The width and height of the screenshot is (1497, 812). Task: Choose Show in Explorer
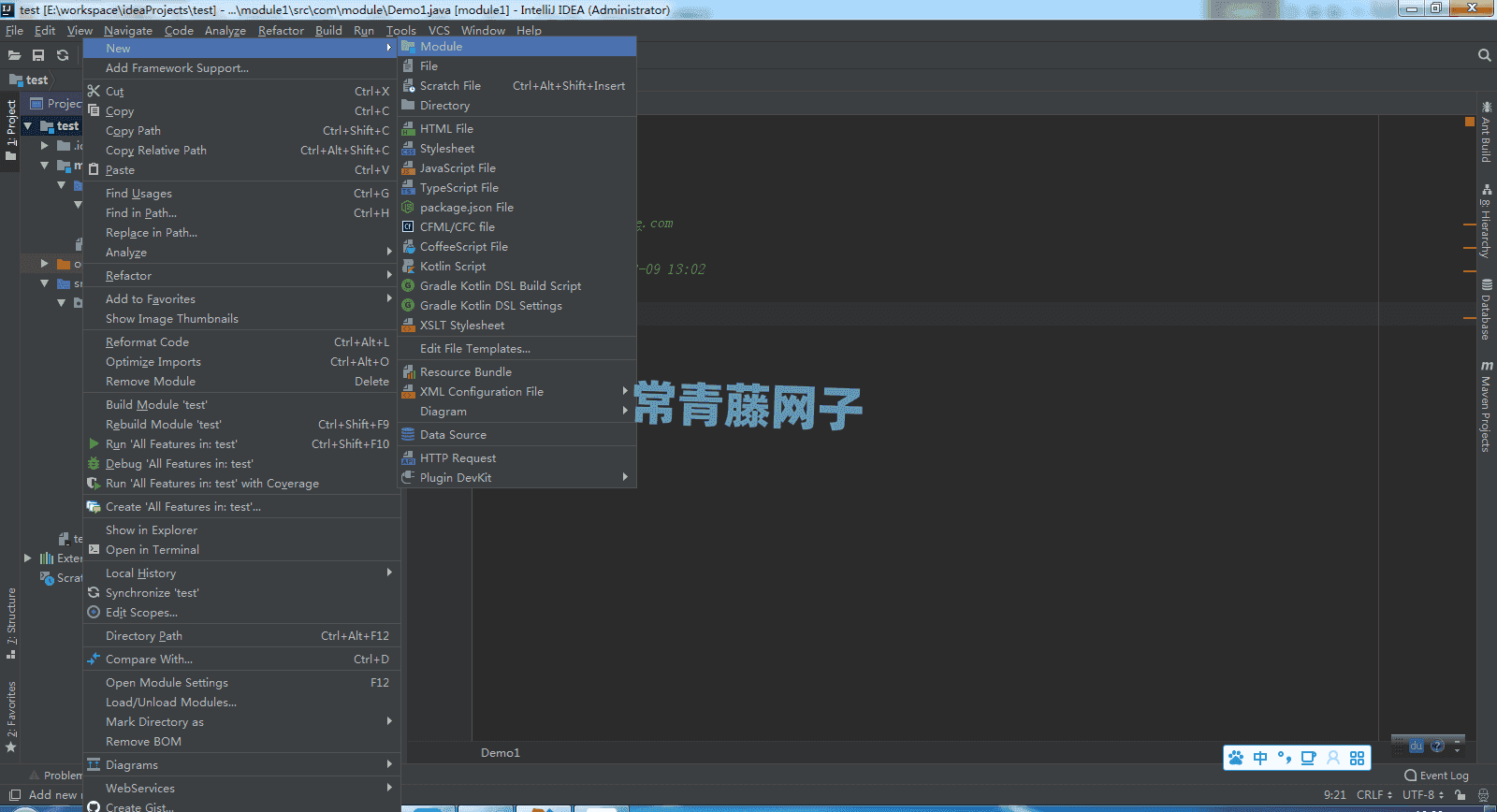[x=241, y=529]
